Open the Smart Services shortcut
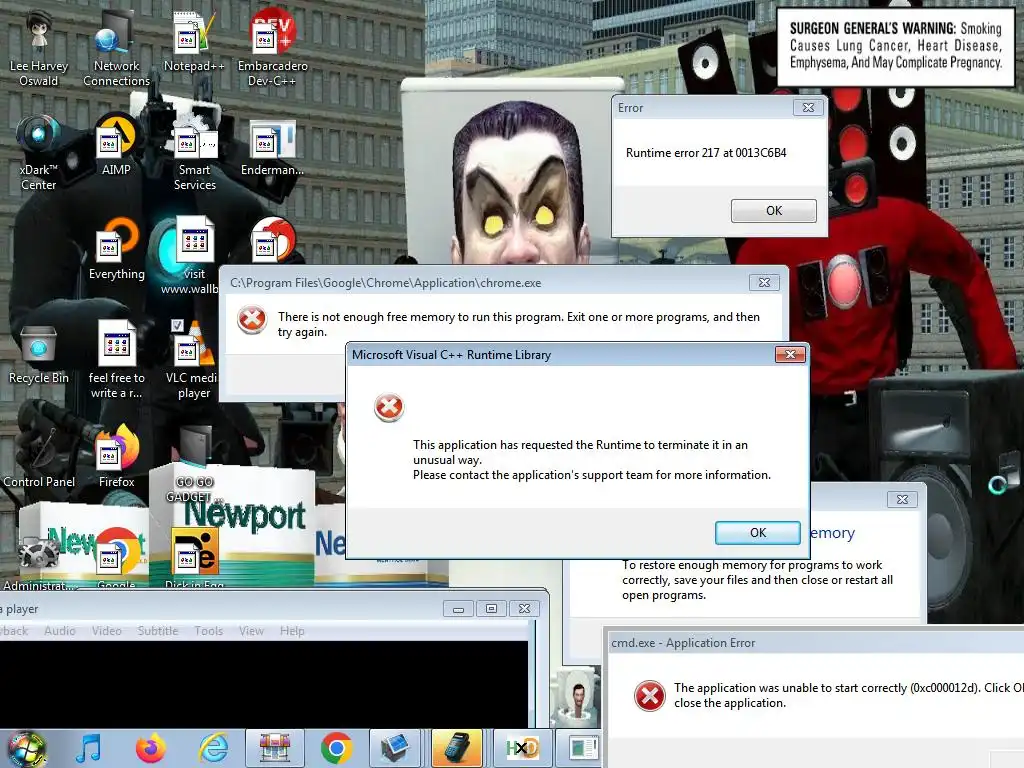 tap(195, 152)
